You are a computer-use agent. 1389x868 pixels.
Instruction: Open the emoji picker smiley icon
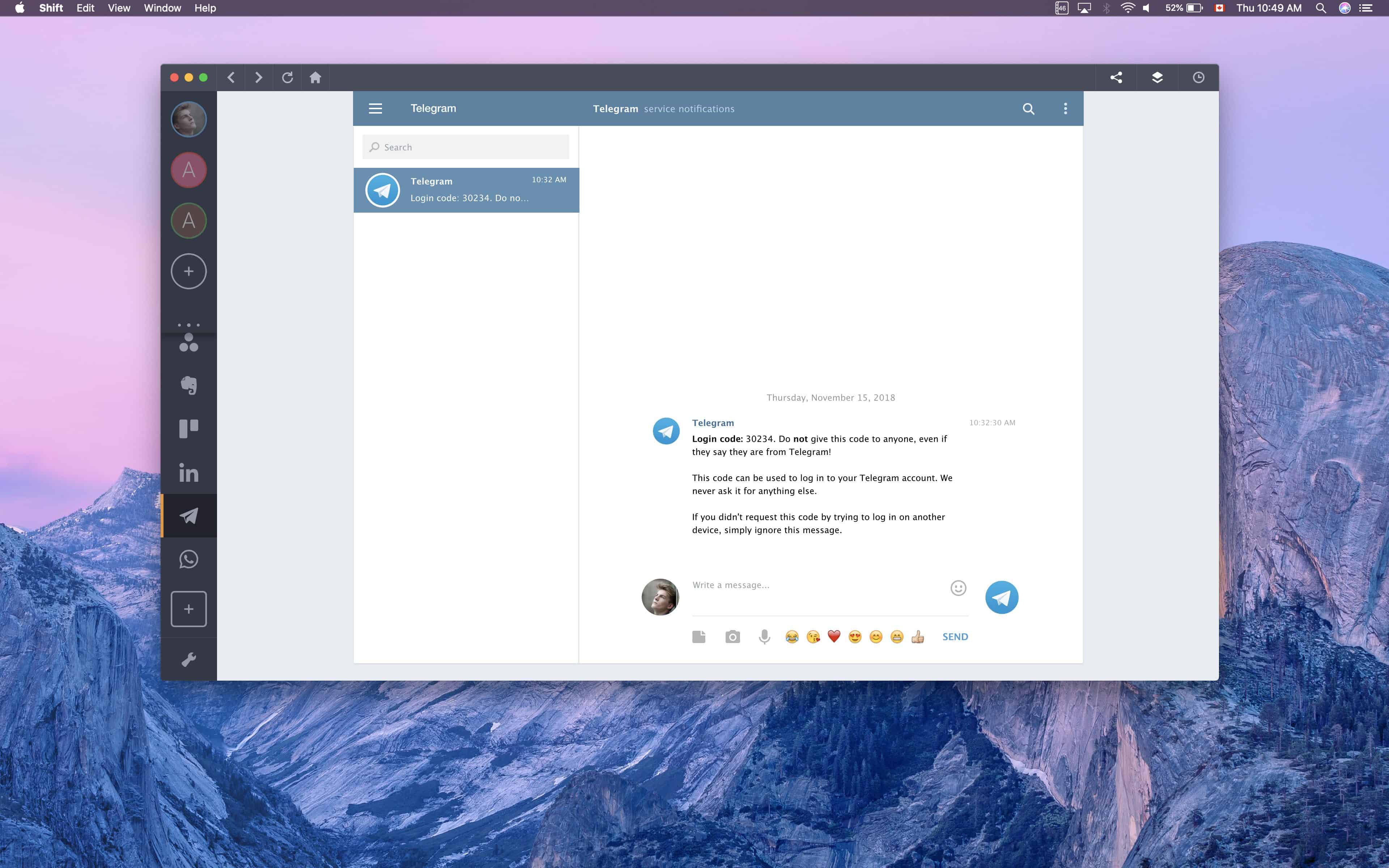pos(958,588)
